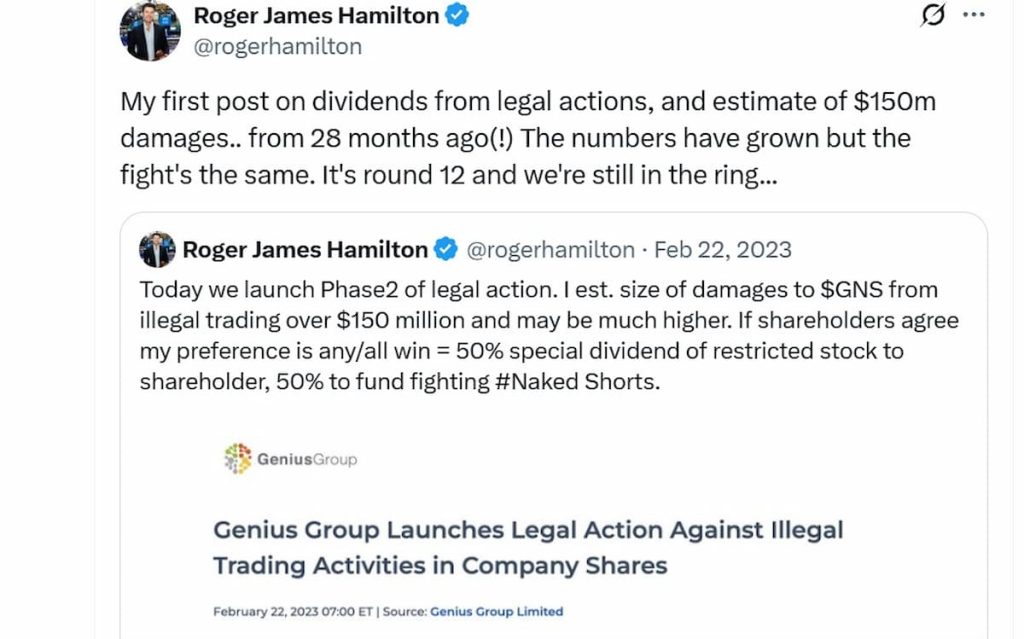
Task: Click the small avatar in the quoted tweet
Action: [156, 249]
